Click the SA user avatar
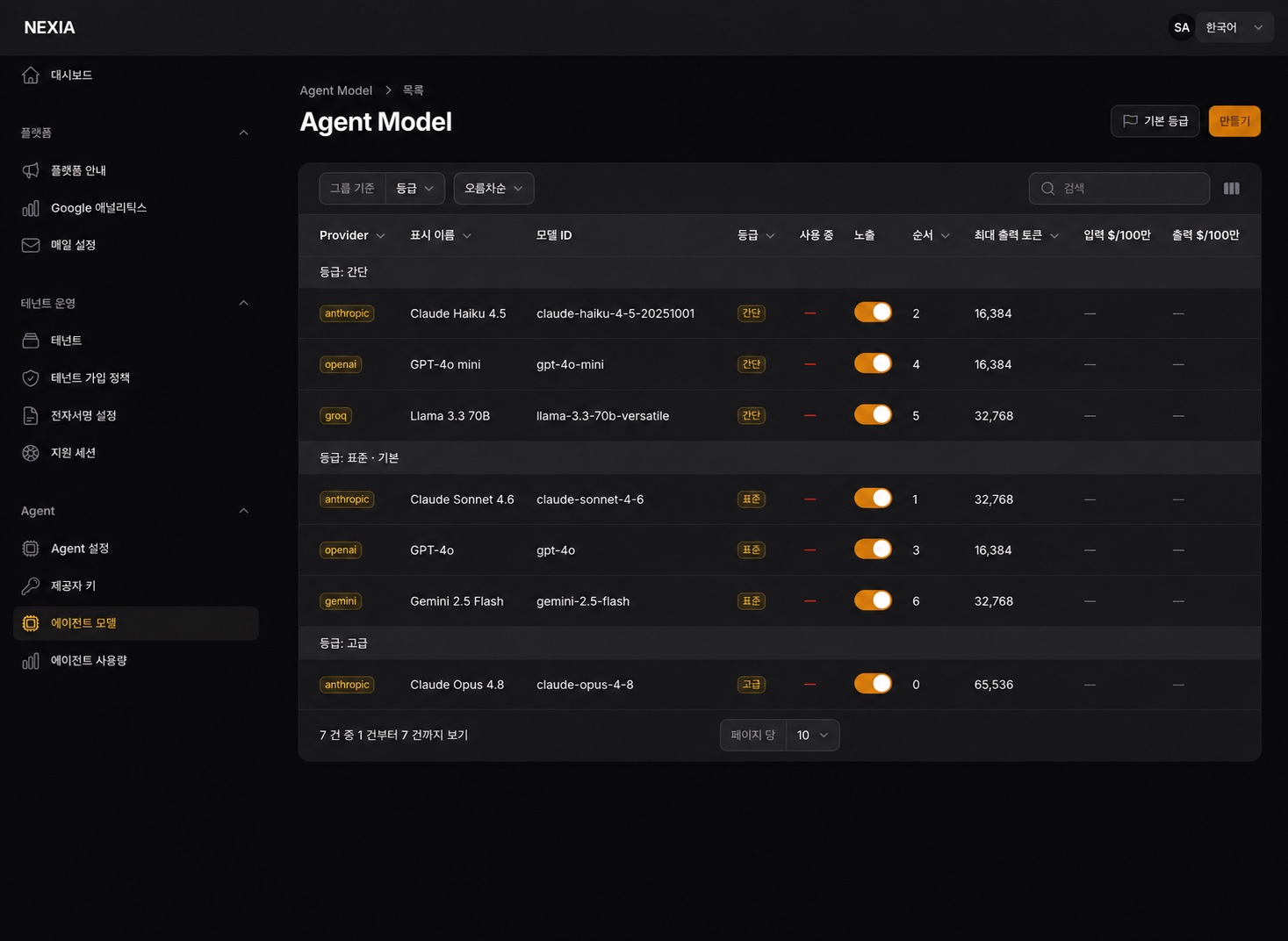 [x=1182, y=27]
